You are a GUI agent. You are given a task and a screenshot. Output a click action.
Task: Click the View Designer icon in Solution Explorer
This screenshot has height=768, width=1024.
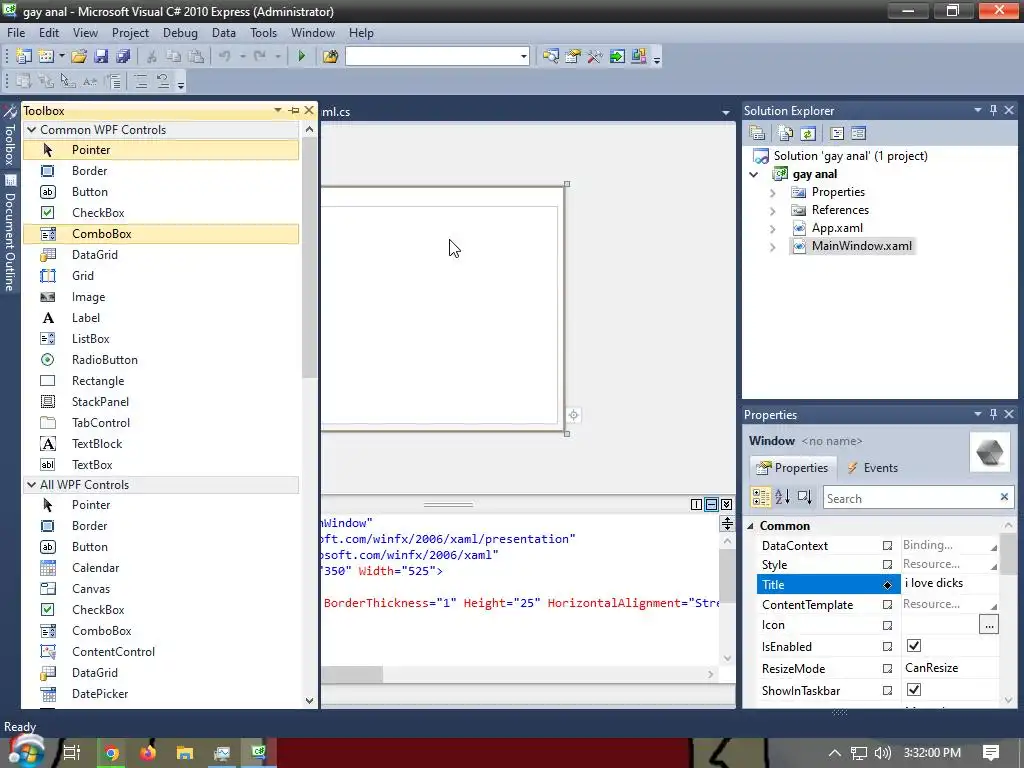858,134
